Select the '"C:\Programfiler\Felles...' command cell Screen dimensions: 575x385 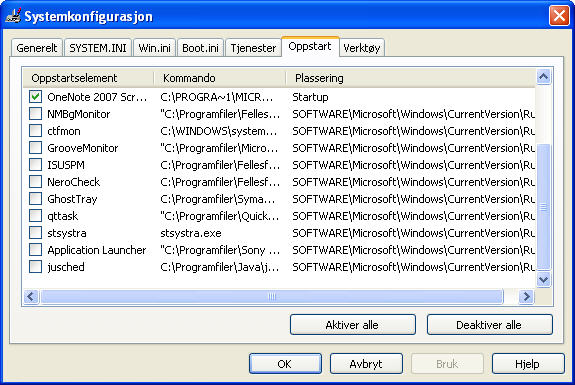tap(220, 114)
